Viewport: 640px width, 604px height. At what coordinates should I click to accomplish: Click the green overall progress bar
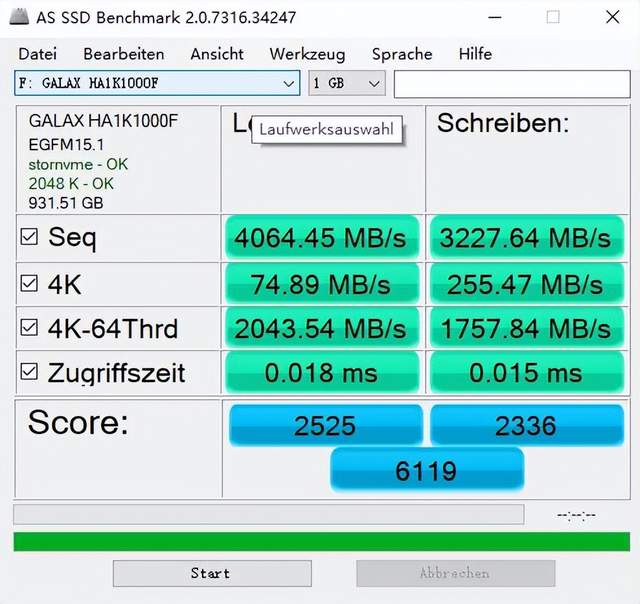point(322,541)
